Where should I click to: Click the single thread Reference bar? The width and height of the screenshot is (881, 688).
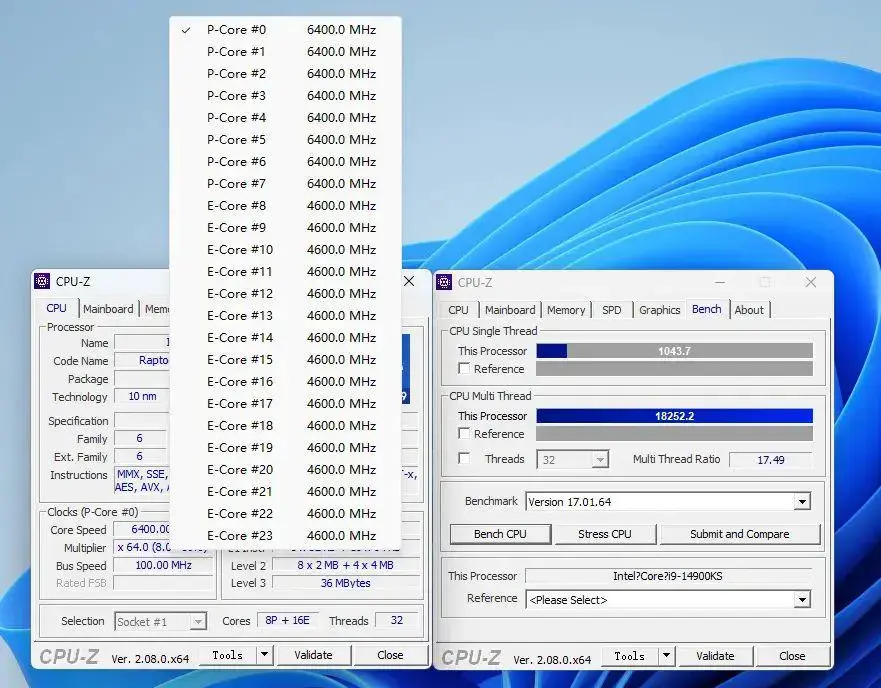(x=674, y=369)
